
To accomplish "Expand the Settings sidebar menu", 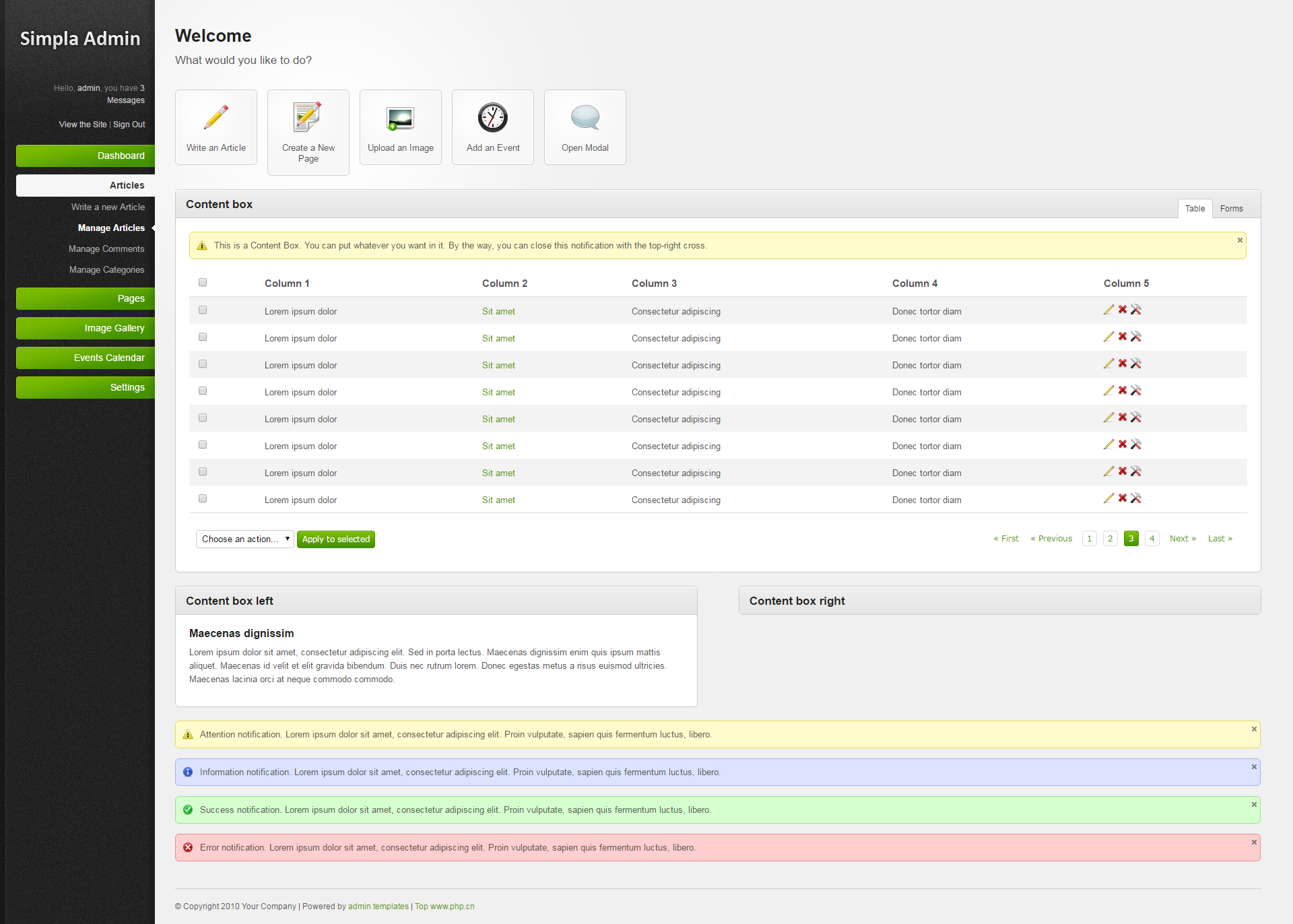I will (x=86, y=387).
